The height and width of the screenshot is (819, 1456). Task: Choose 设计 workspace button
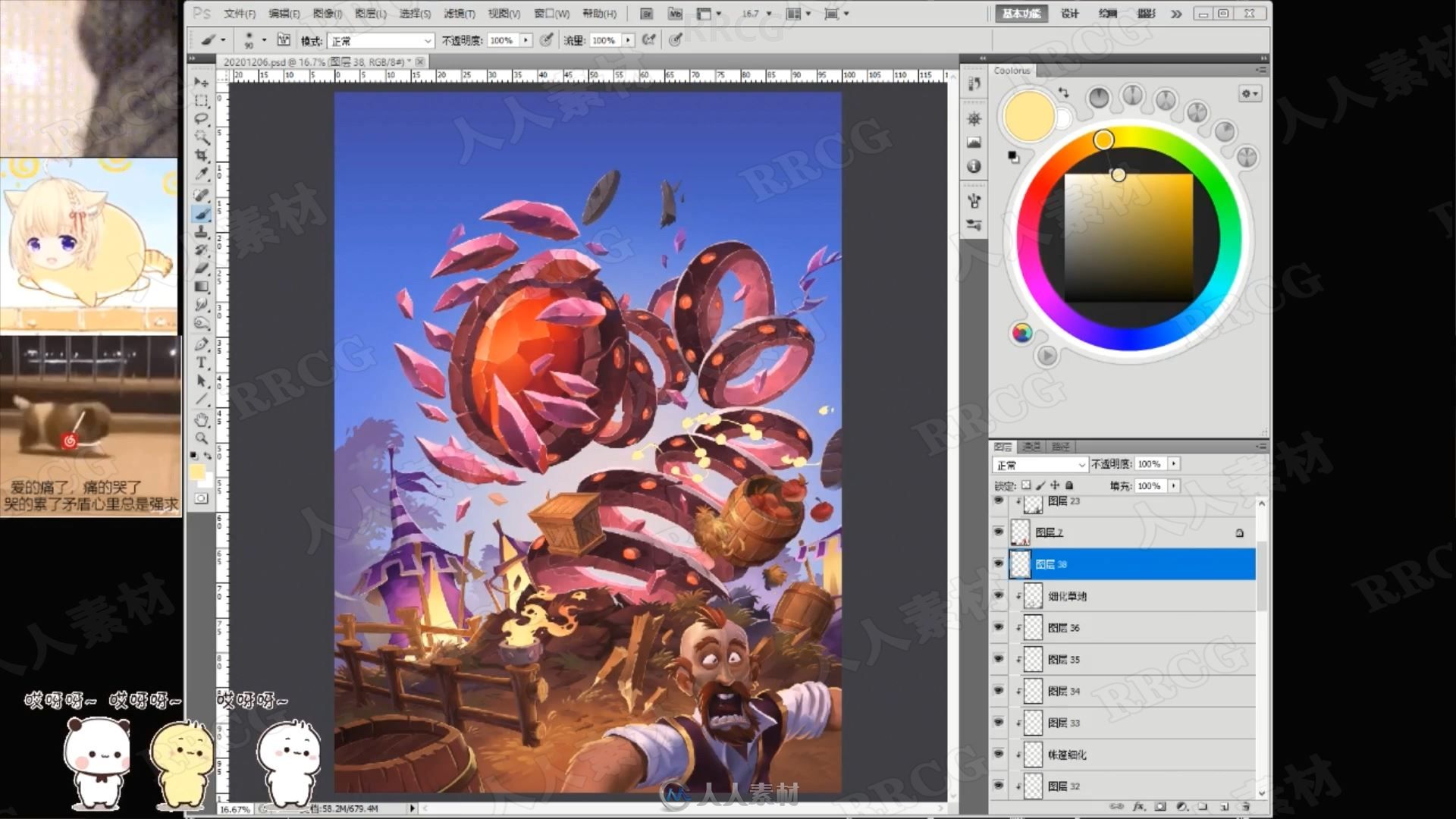pos(1070,14)
